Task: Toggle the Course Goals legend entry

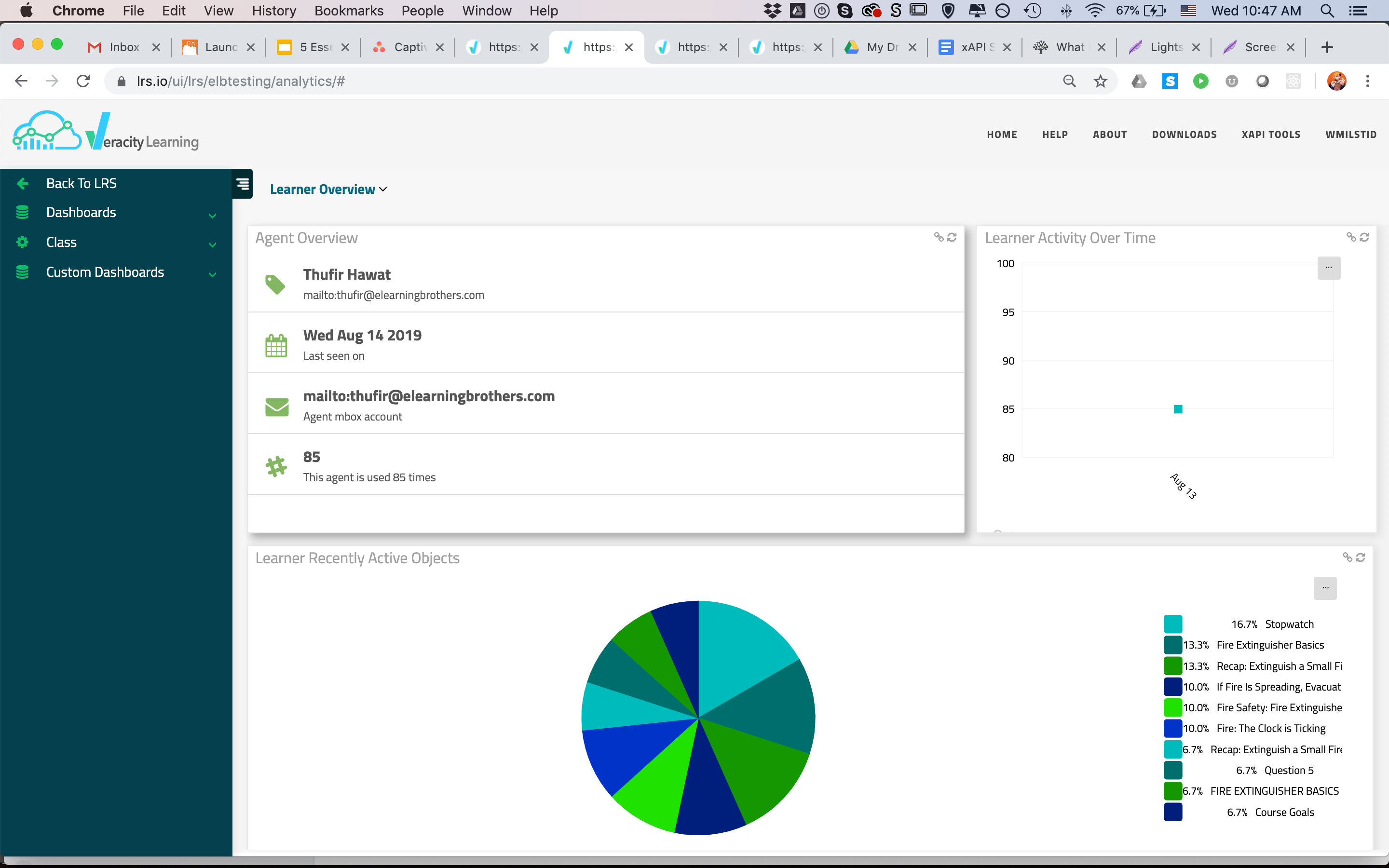Action: pos(1284,813)
